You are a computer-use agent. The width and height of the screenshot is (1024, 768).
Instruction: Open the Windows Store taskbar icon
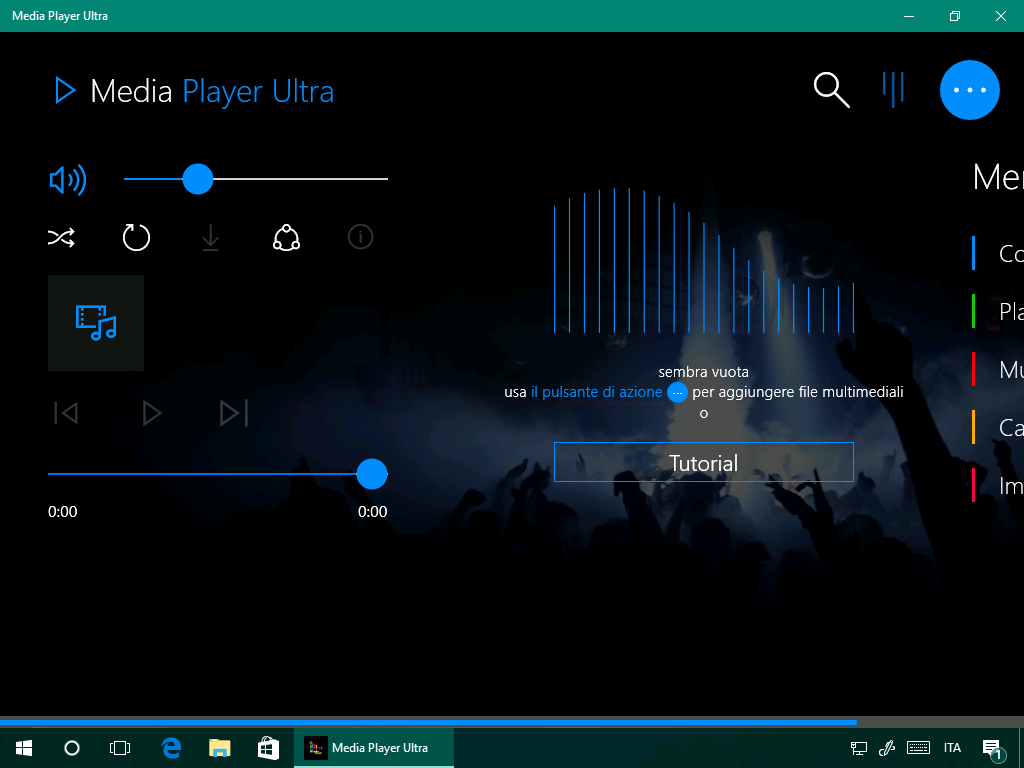tap(268, 748)
